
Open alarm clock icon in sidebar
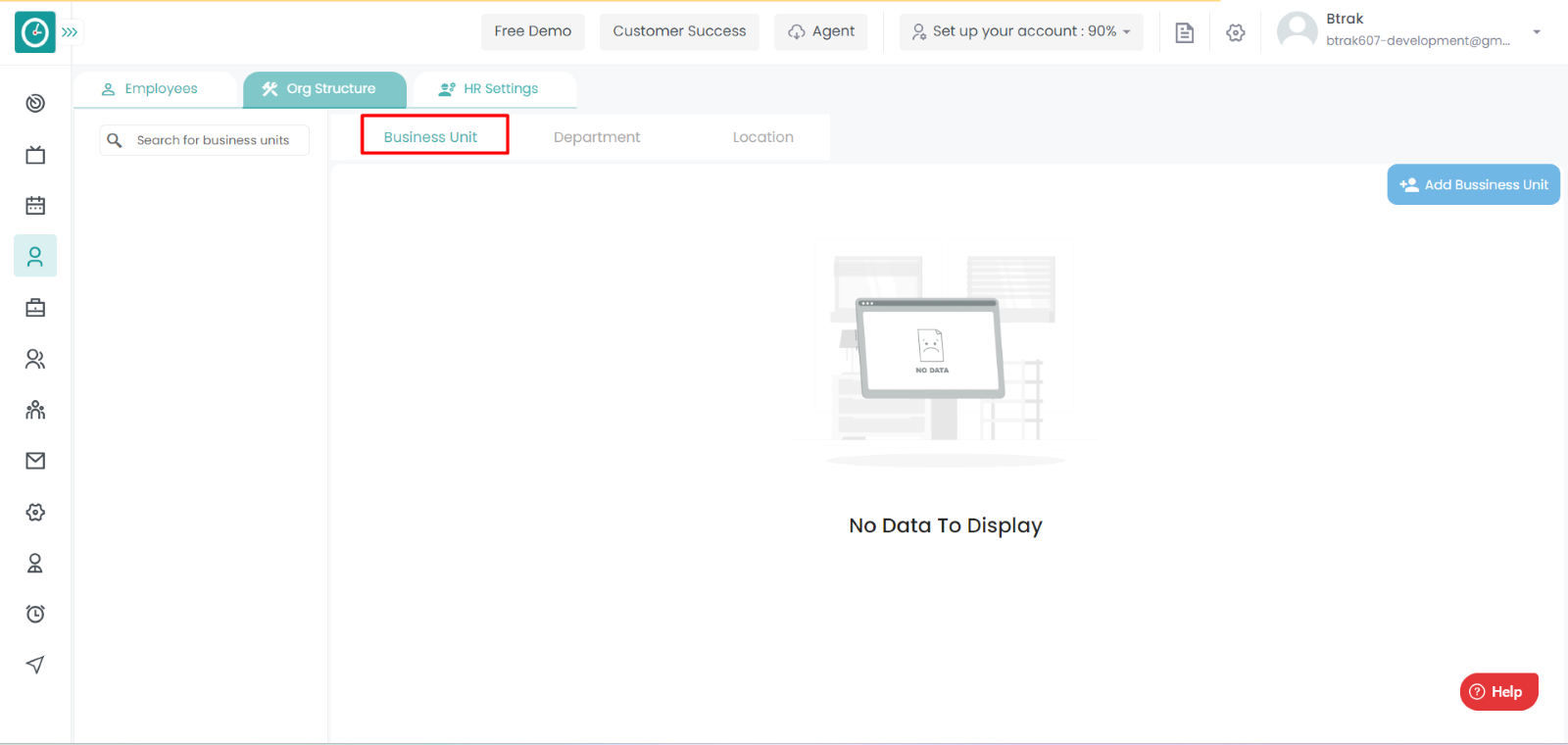coord(35,614)
